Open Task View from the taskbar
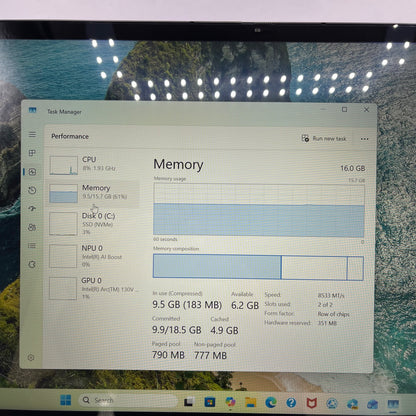Screen dimensions: 416x416 189,402
